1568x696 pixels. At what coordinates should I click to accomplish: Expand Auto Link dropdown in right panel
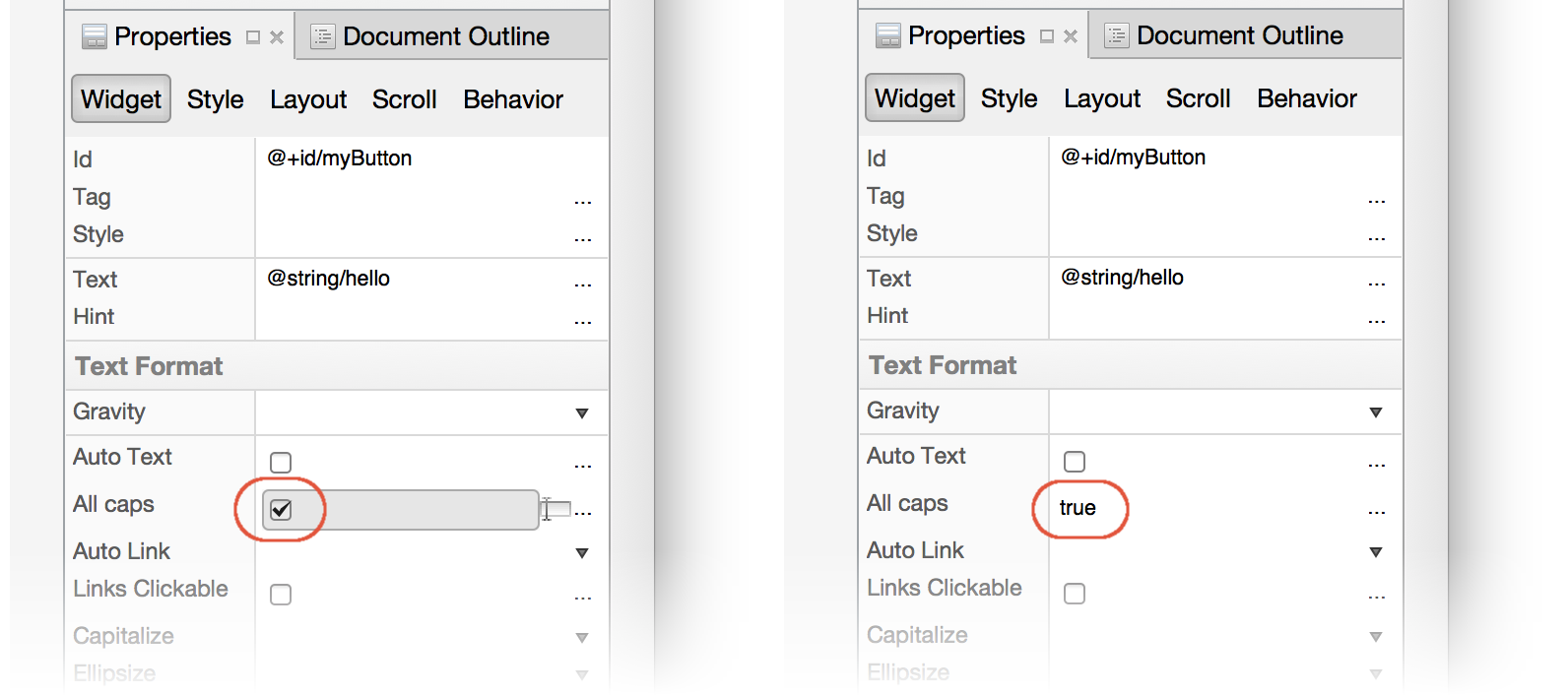tap(1376, 552)
